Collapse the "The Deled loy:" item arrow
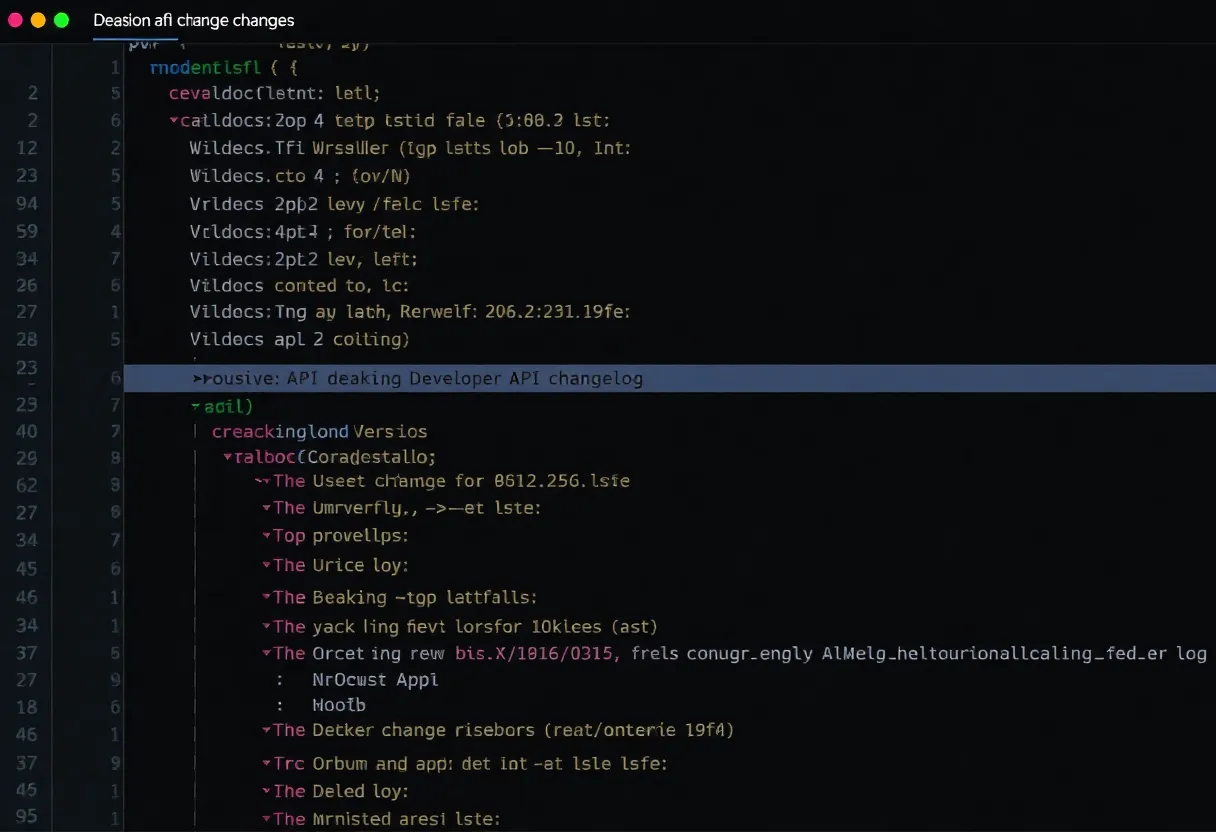 [266, 792]
